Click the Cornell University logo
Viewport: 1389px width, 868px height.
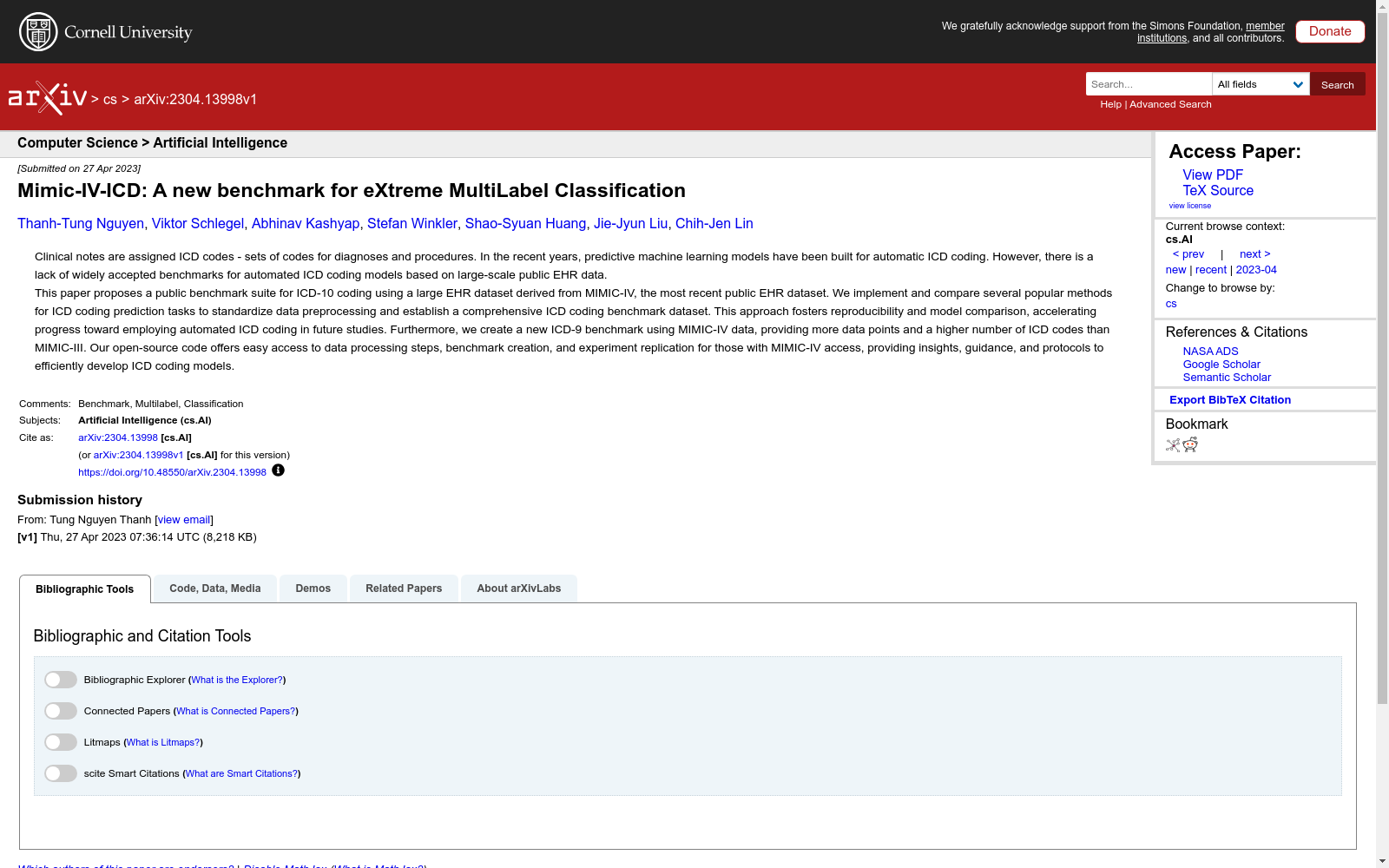coord(106,32)
